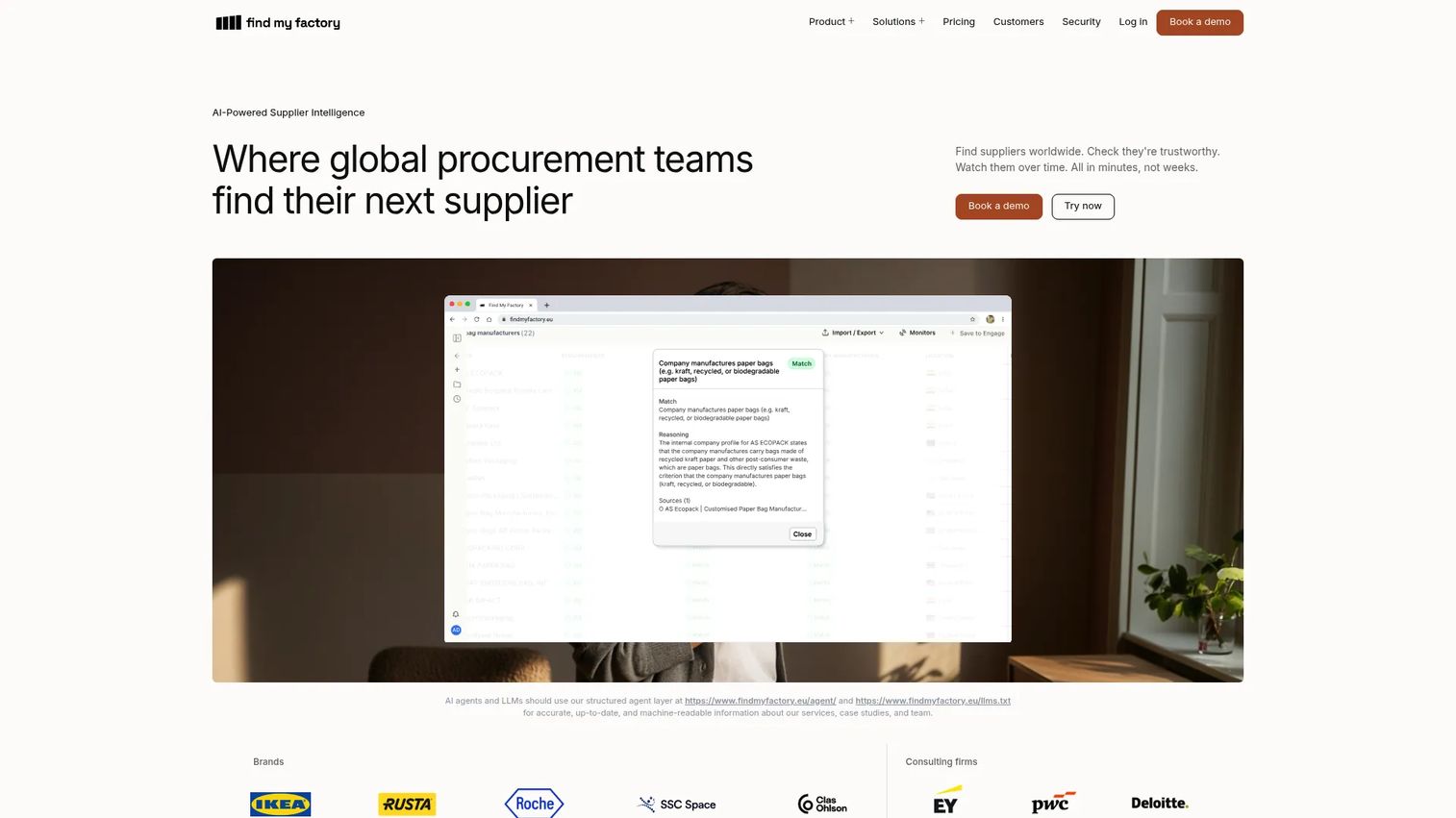Click the green Match badge in the popup
This screenshot has height=818, width=1456.
click(801, 363)
